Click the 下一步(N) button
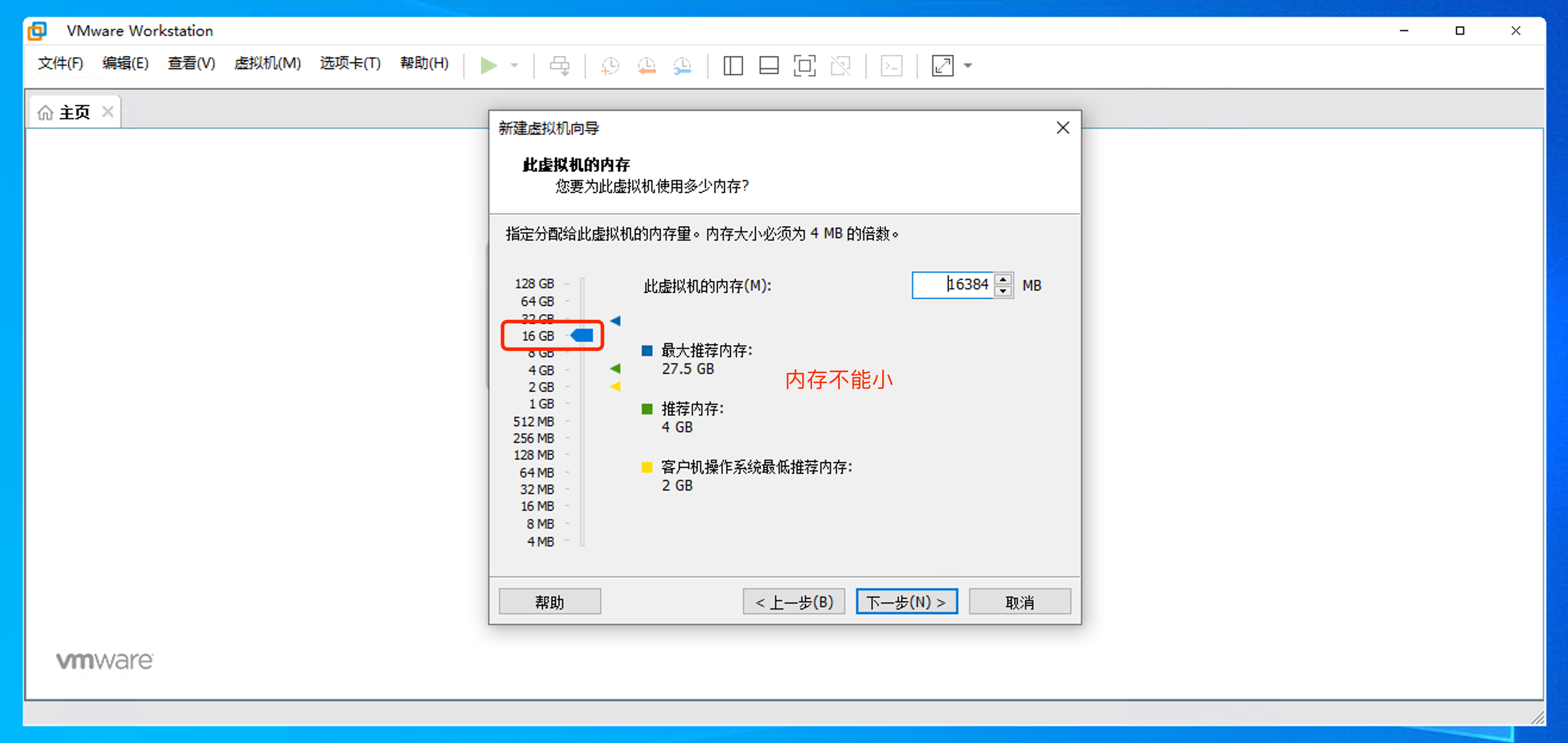The width and height of the screenshot is (1568, 743). point(907,601)
